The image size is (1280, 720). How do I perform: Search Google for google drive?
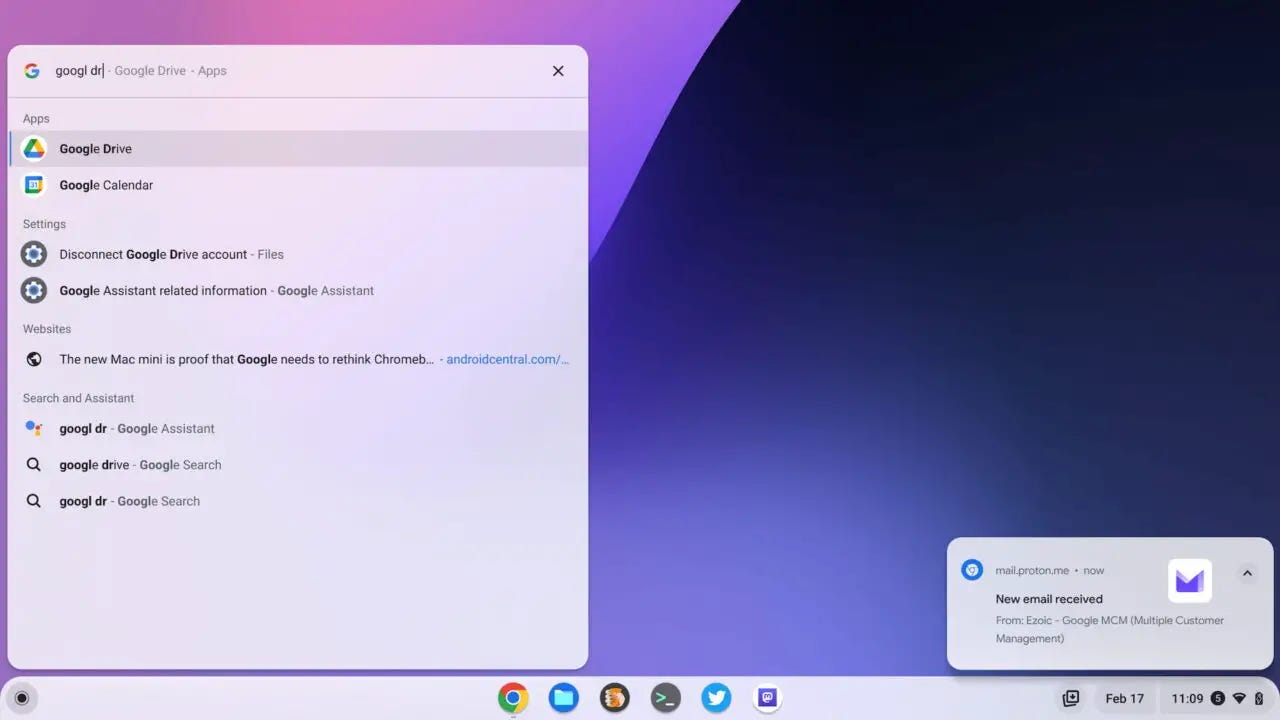pos(298,465)
